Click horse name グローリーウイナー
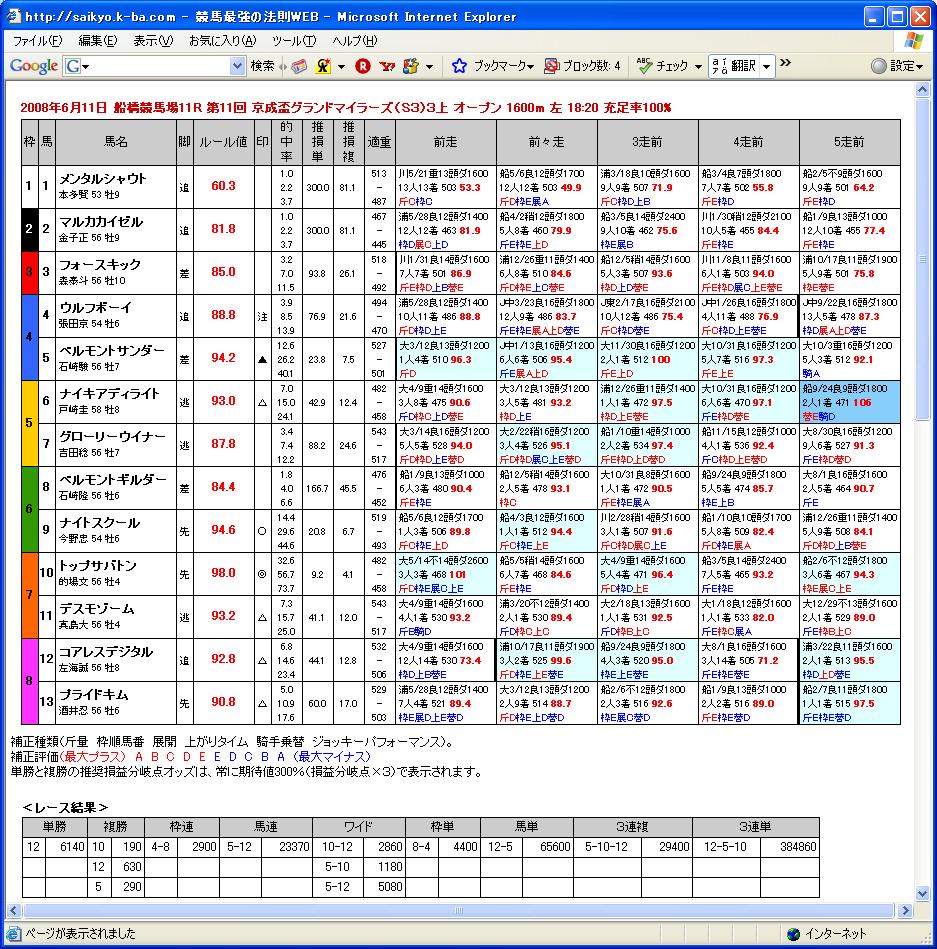 point(112,436)
